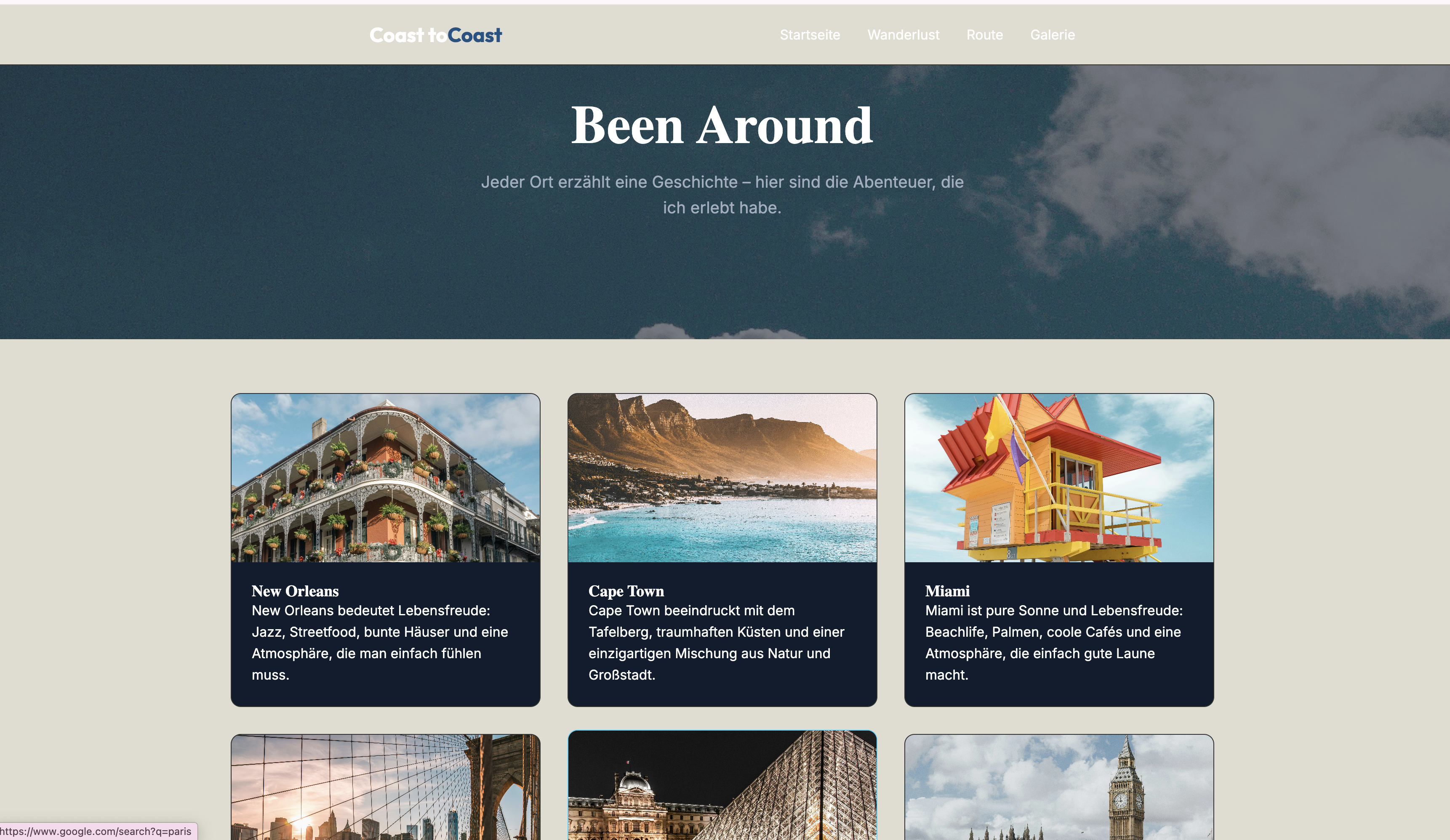Open the Louvre pyramid Paris card

tap(722, 788)
